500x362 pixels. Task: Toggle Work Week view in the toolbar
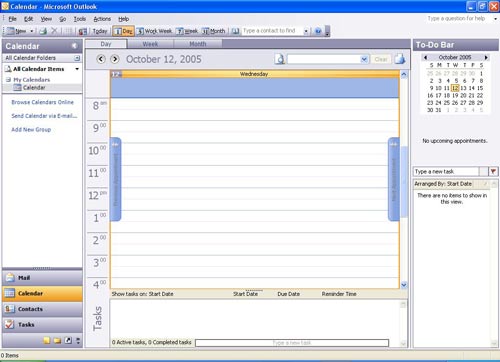pyautogui.click(x=154, y=31)
